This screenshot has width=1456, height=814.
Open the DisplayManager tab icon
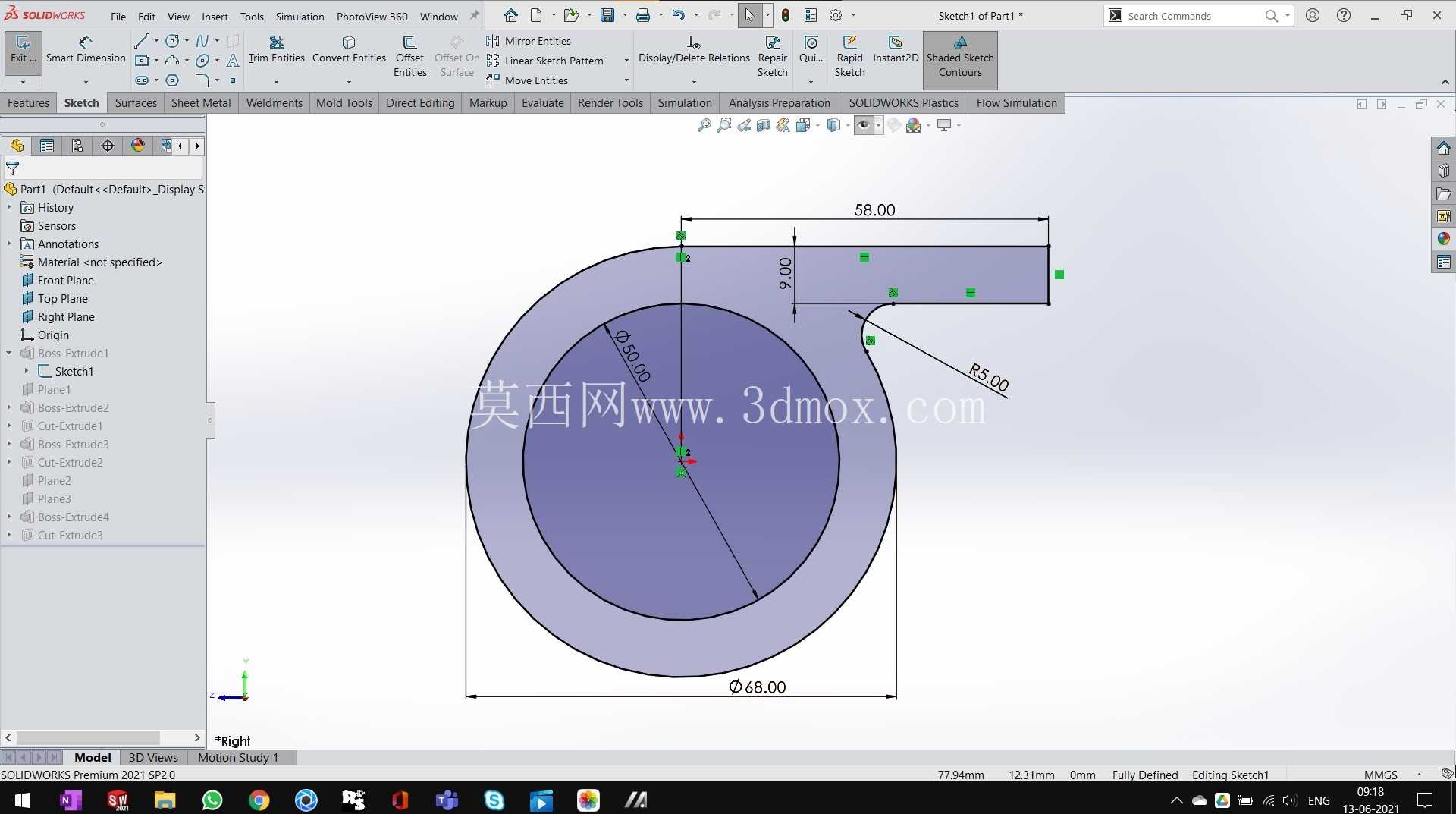point(138,146)
